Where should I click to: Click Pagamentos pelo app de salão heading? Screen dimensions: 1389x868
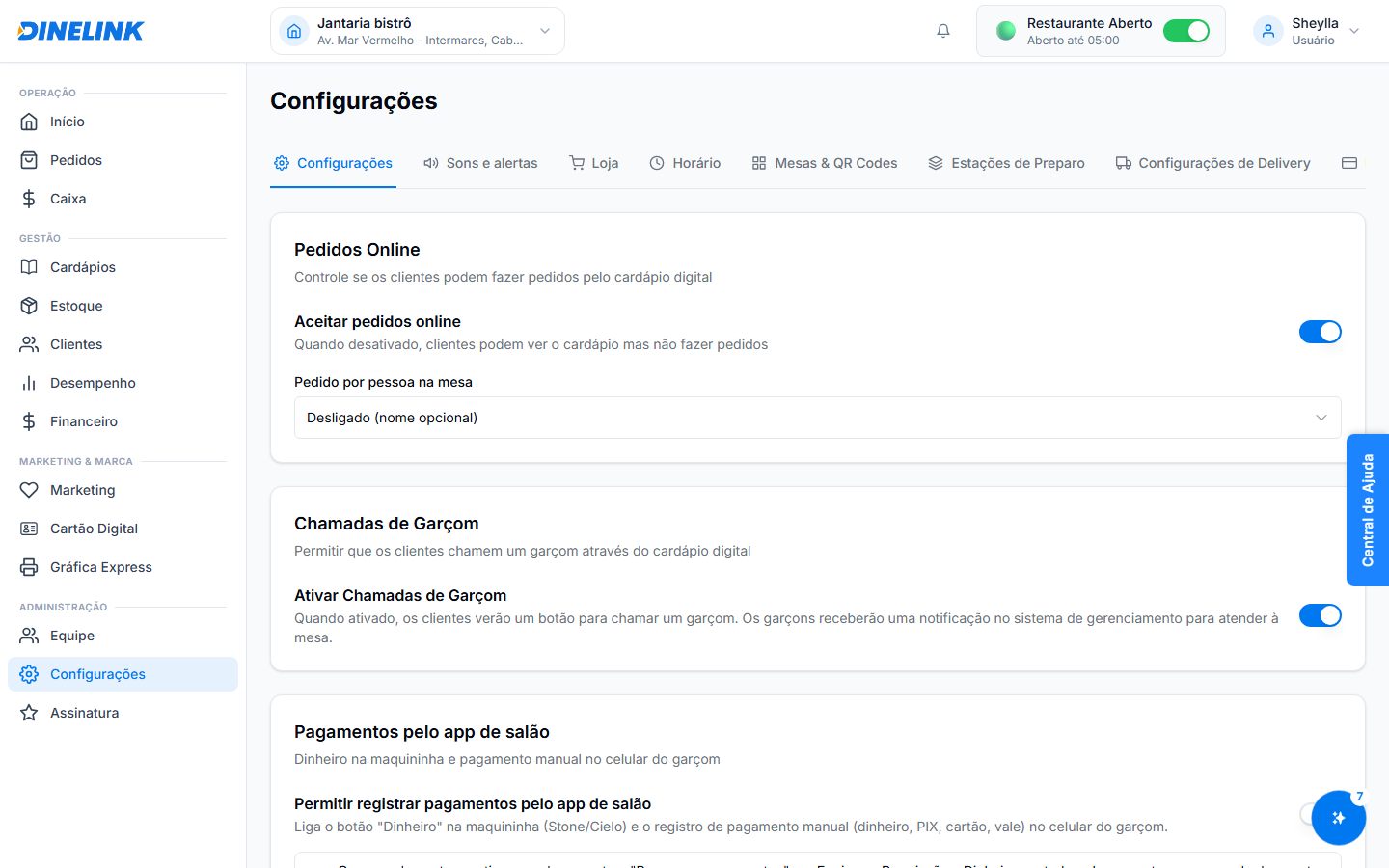coord(422,732)
